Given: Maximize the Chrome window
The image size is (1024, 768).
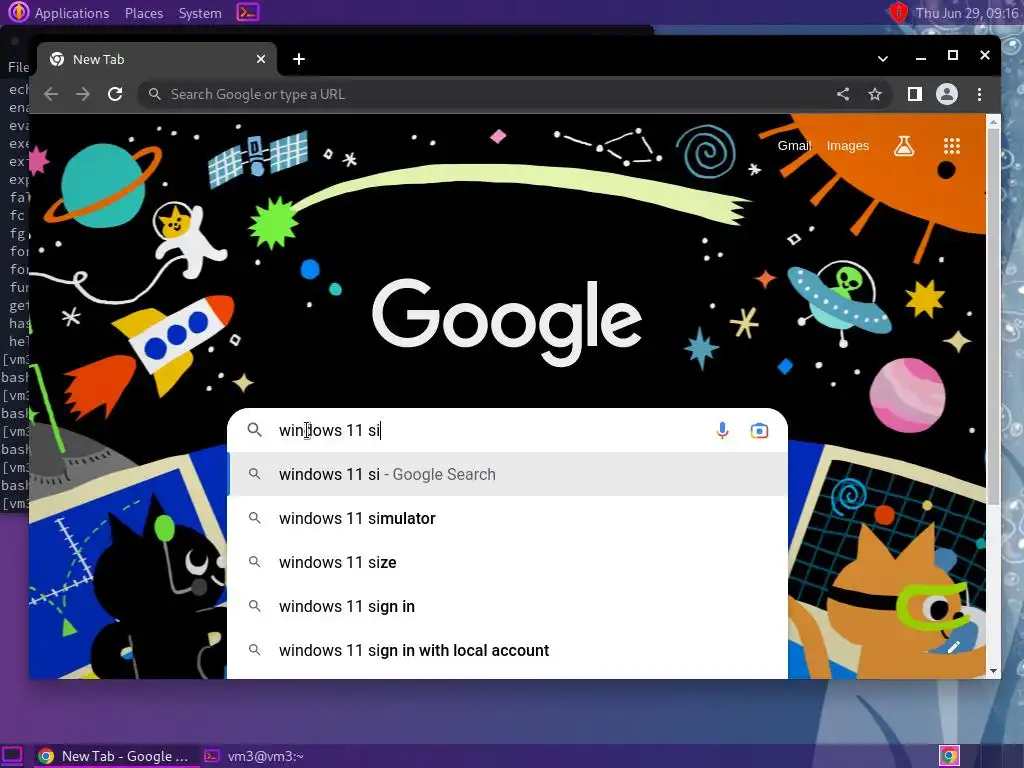Looking at the screenshot, I should pyautogui.click(x=953, y=56).
